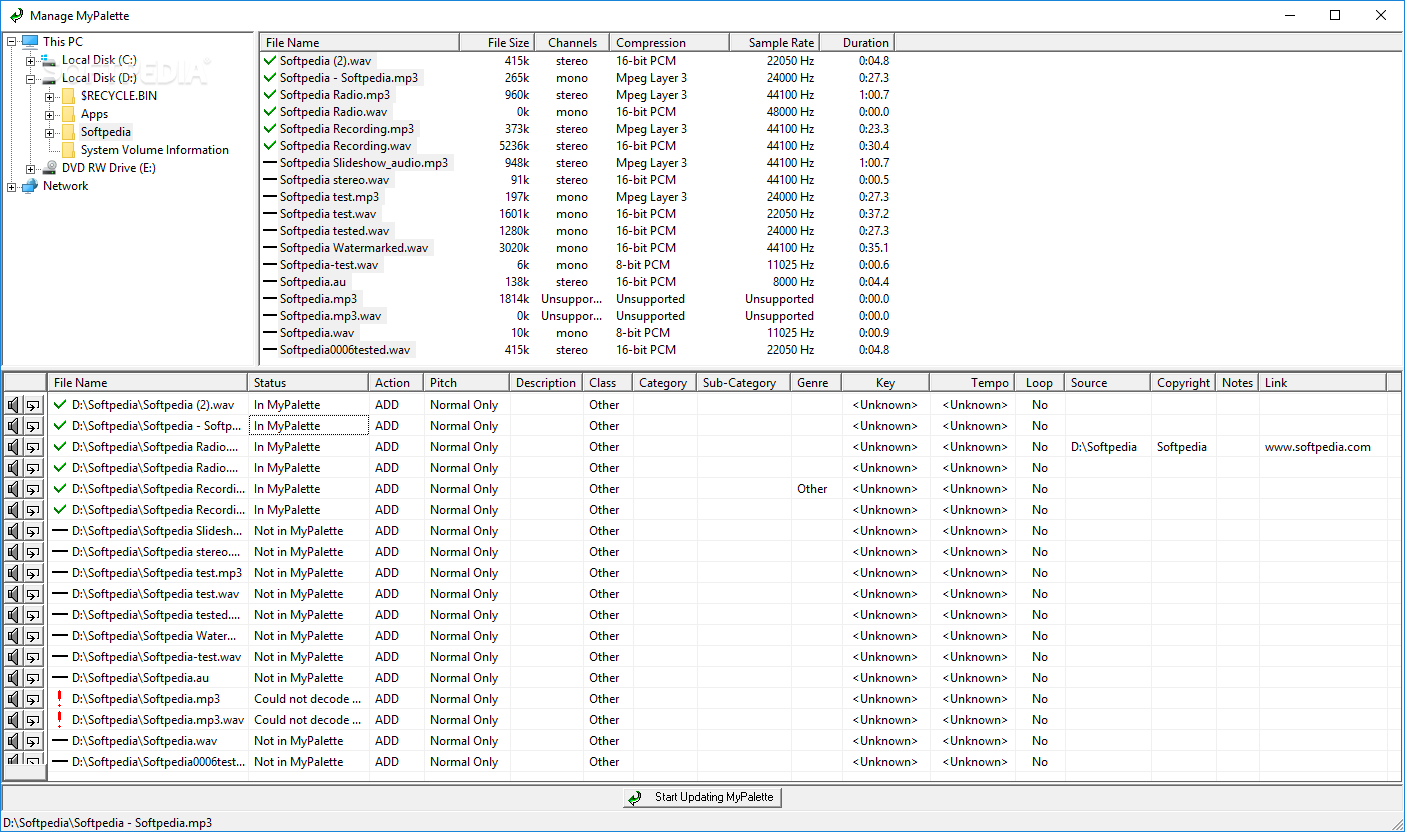
Task: Click the Local Disk (C:) drive icon
Action: (48, 60)
